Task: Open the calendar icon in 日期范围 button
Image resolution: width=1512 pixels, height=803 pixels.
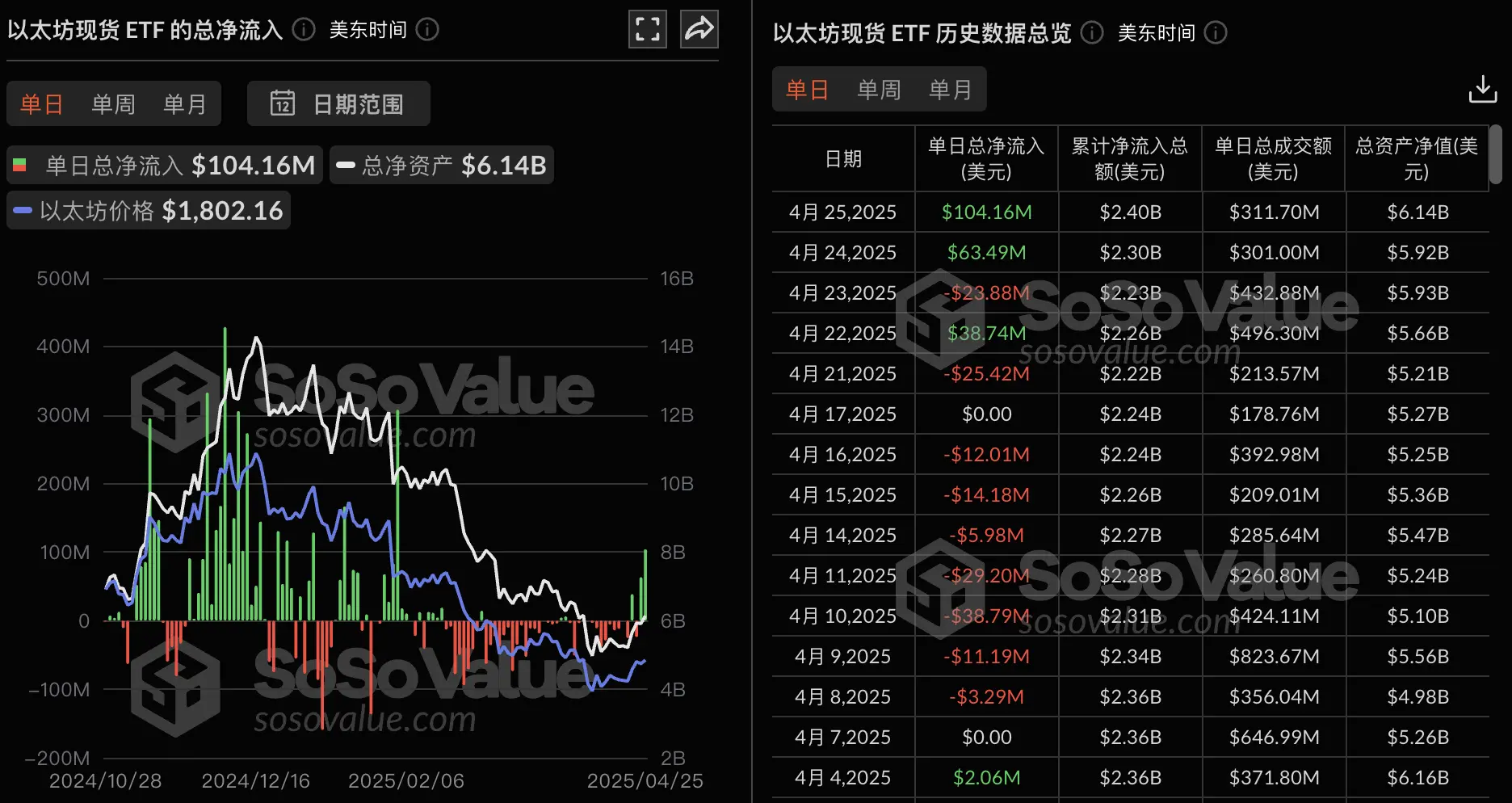Action: [284, 103]
